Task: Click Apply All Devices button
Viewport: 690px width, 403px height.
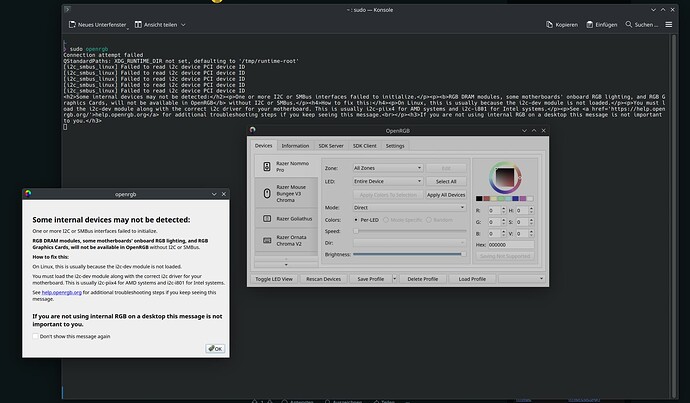Action: [x=446, y=194]
